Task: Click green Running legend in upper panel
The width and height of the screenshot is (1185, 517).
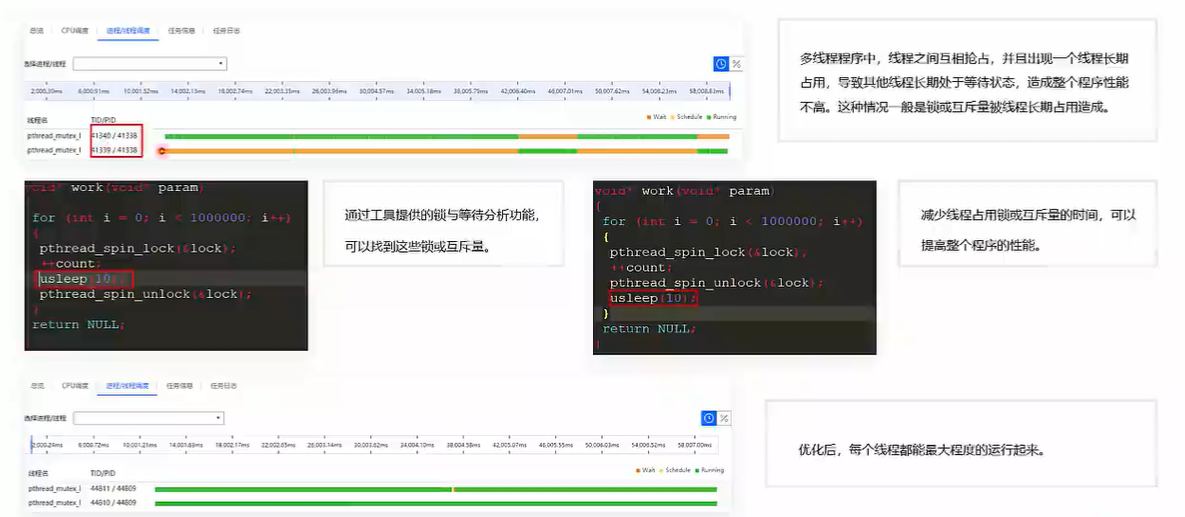Action: tap(721, 117)
